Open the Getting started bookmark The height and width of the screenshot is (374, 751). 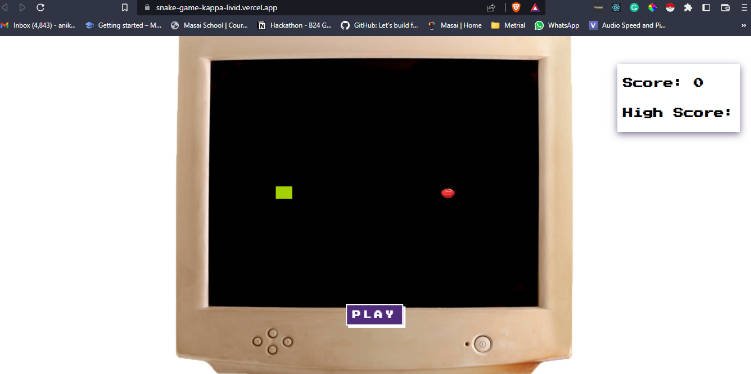124,26
